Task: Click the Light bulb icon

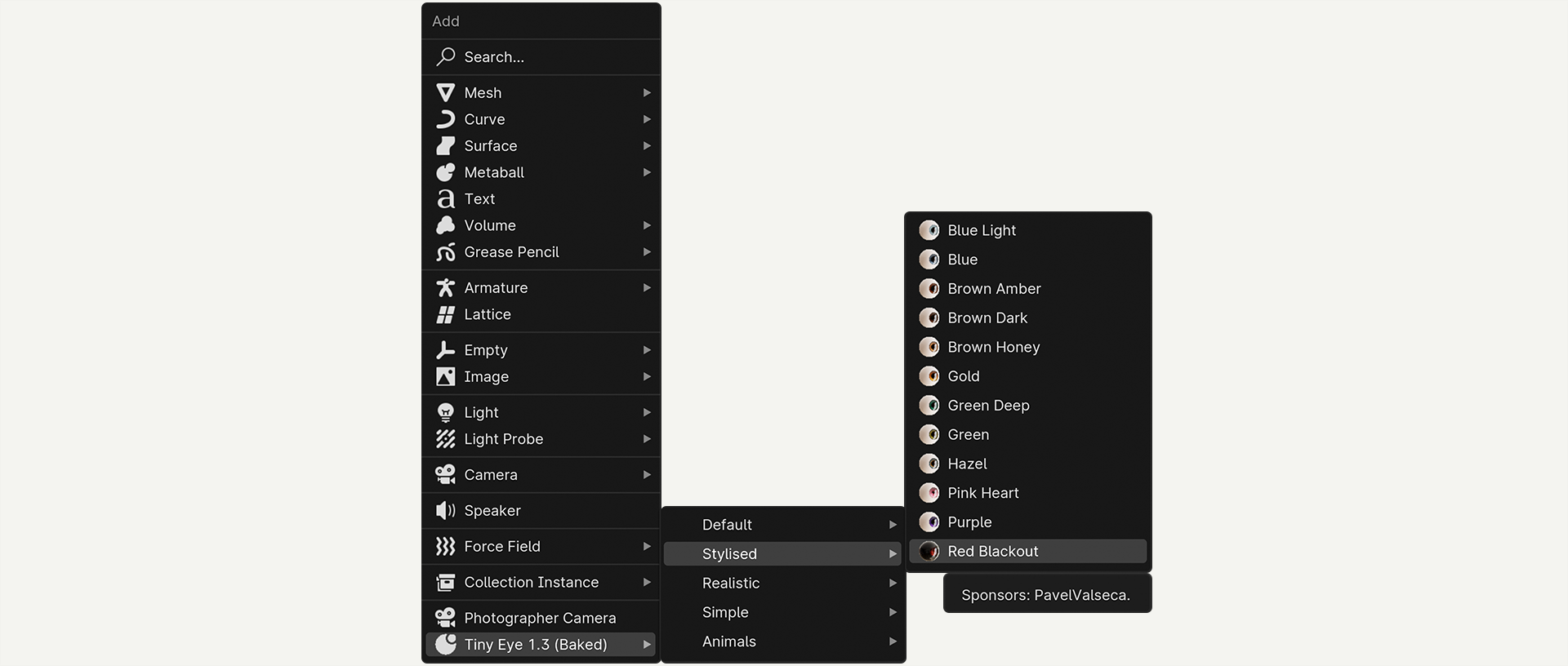Action: coord(445,412)
